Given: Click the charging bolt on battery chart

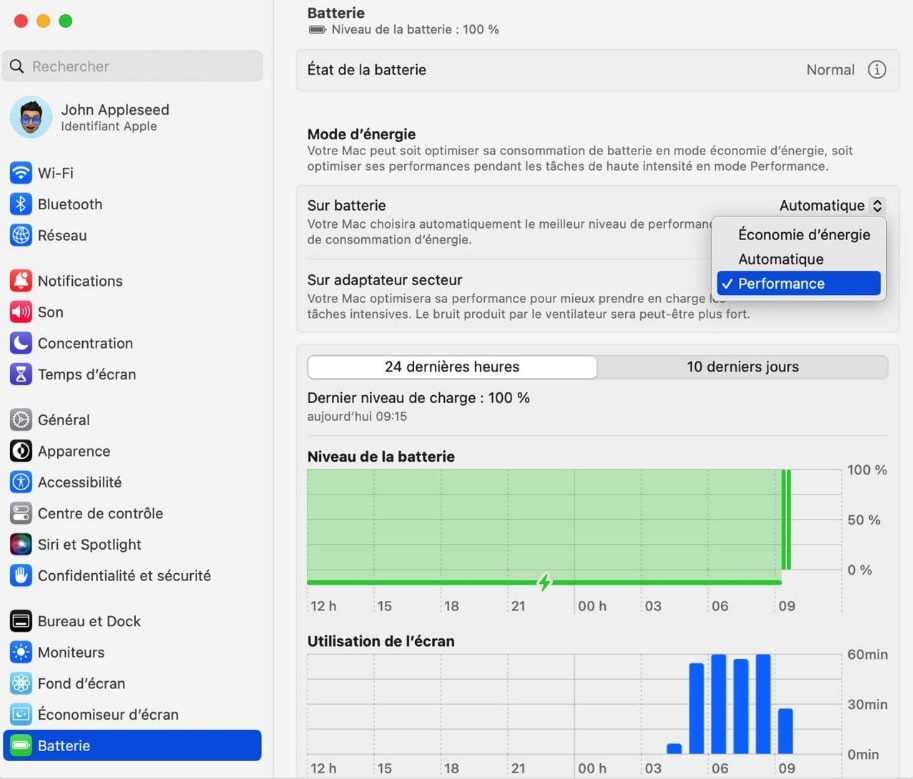Looking at the screenshot, I should (544, 581).
